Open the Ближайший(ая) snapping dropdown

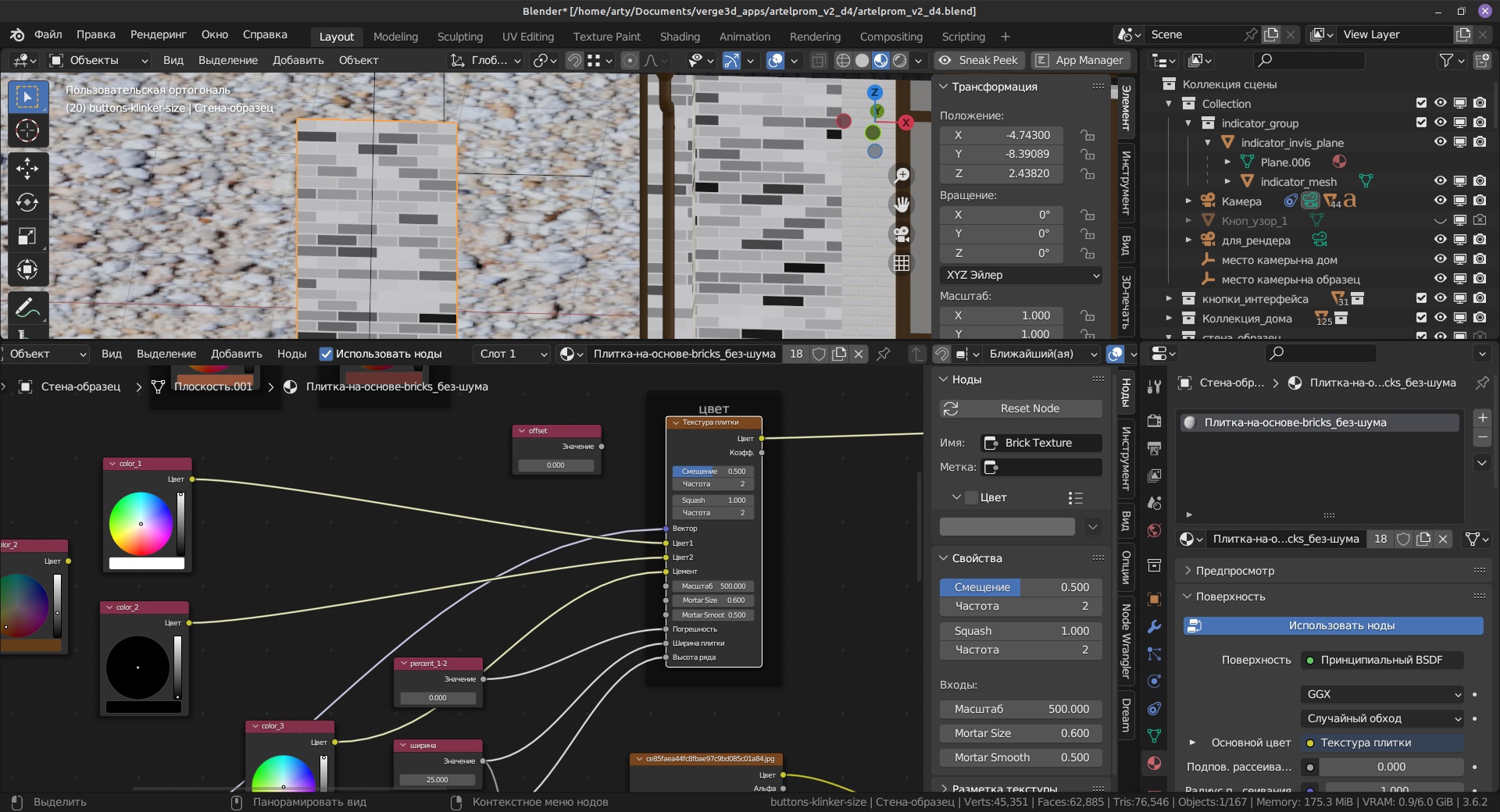(x=1041, y=354)
